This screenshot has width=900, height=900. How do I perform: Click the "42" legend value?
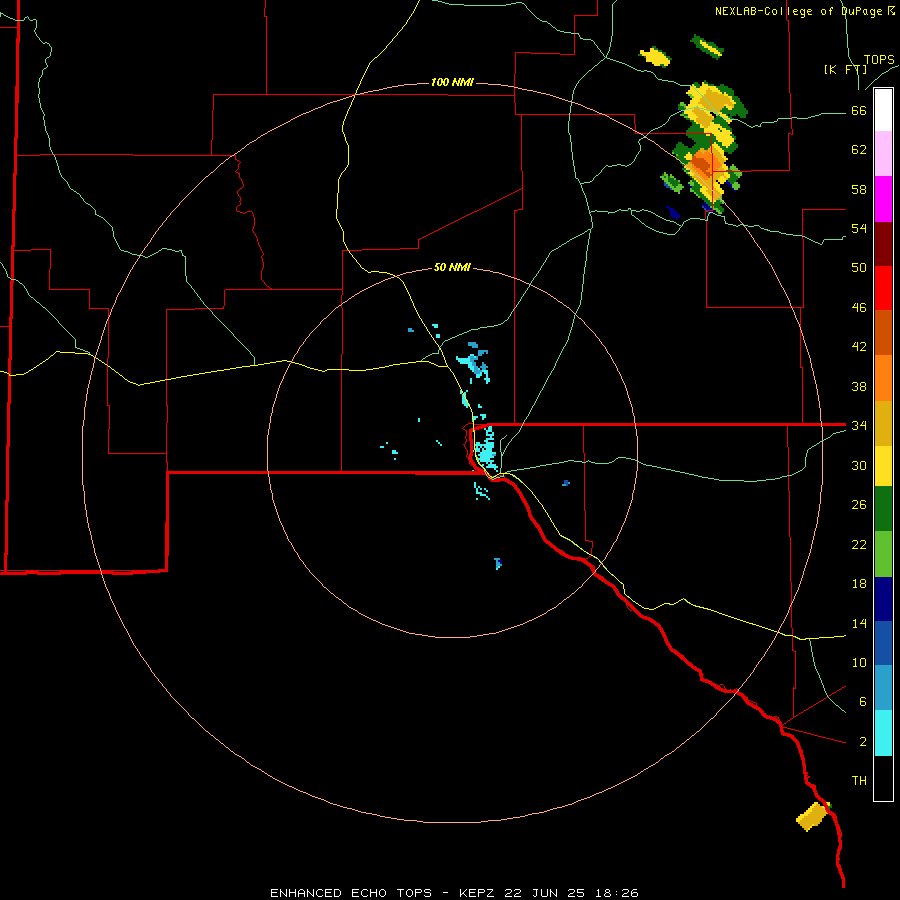(859, 347)
